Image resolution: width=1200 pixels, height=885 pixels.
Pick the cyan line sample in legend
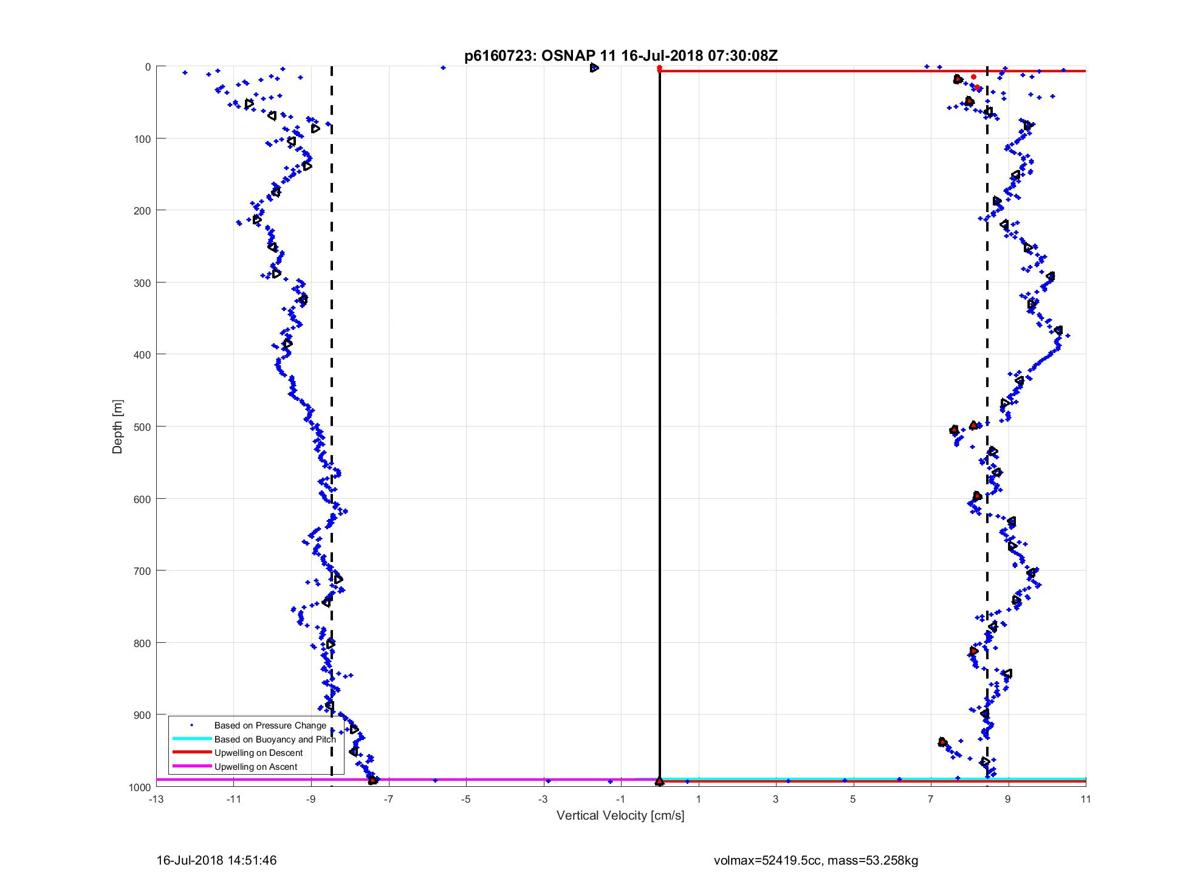pos(191,738)
